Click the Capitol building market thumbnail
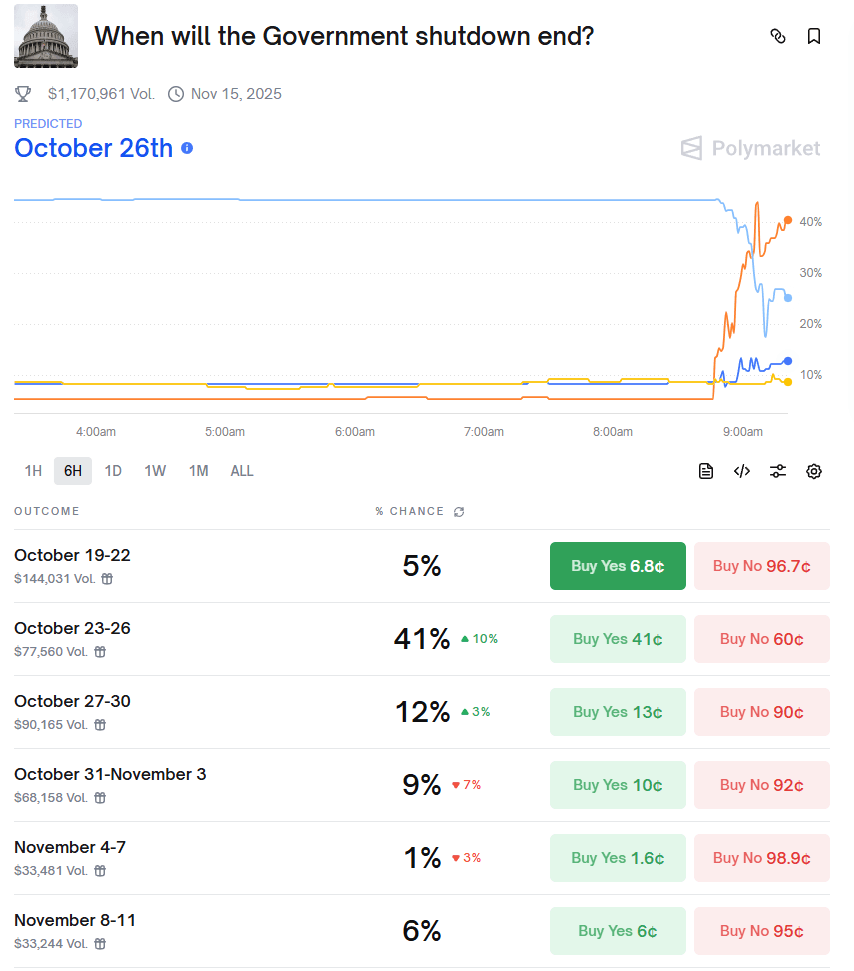 coord(46,36)
